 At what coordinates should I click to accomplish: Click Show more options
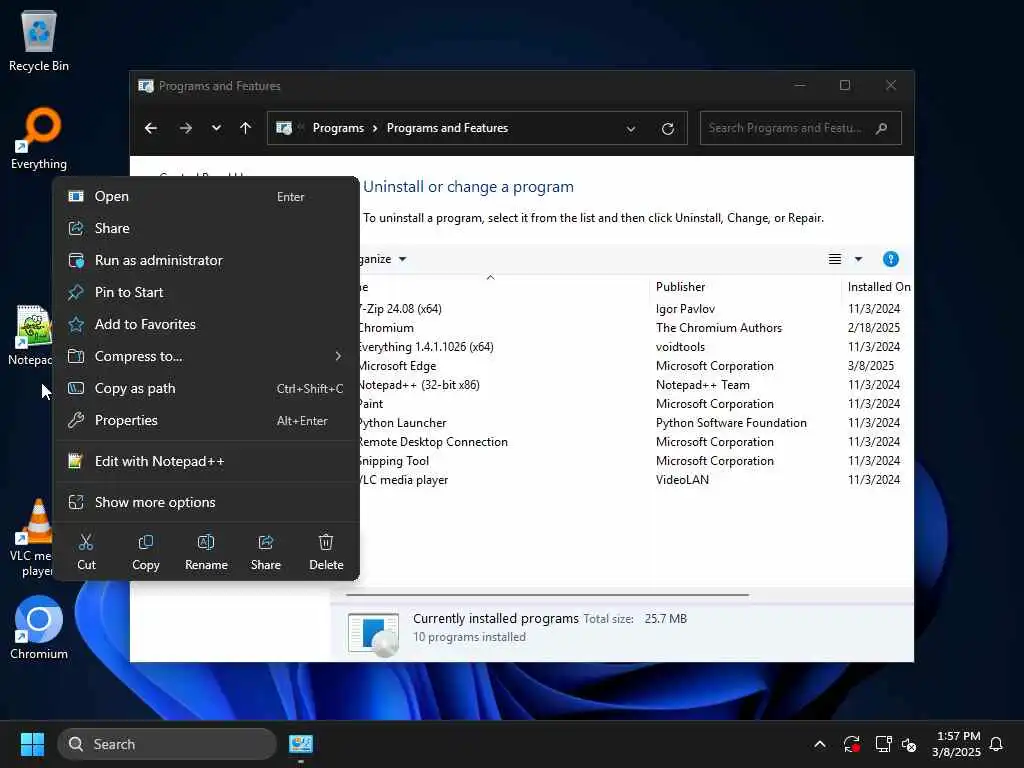(x=205, y=503)
